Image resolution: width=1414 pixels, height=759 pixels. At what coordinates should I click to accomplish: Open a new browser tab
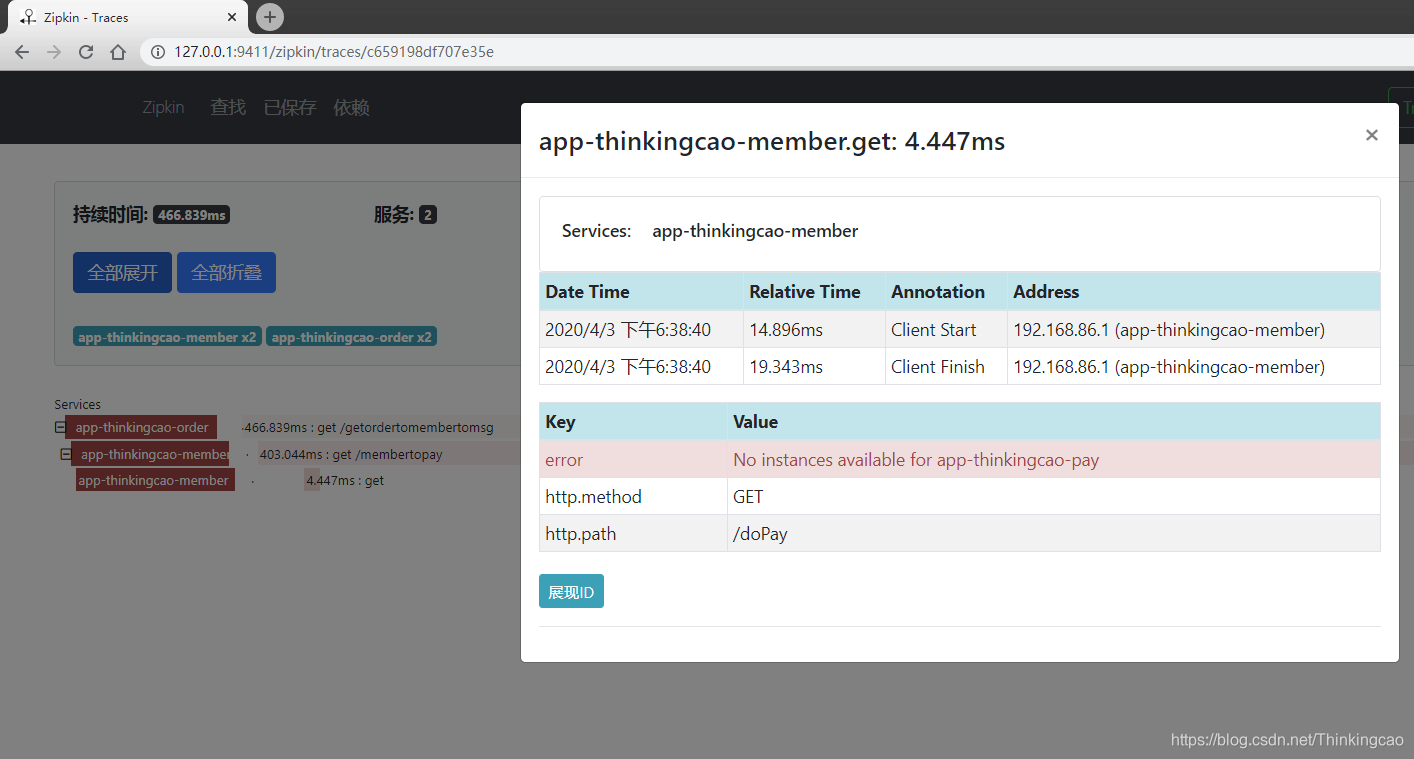270,17
